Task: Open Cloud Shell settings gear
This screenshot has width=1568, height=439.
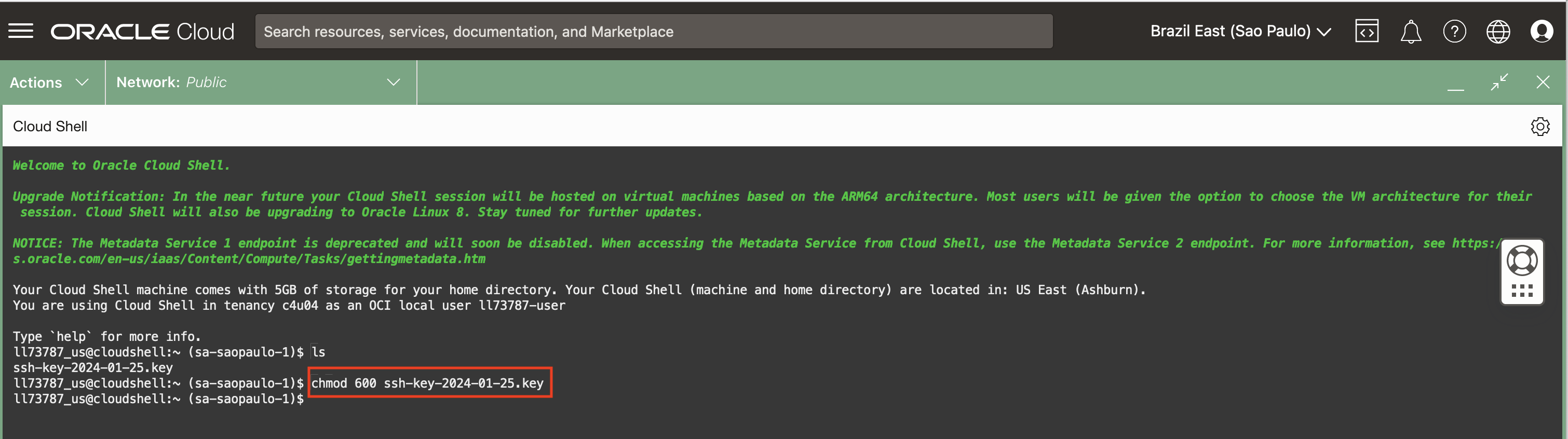Action: 1540,127
